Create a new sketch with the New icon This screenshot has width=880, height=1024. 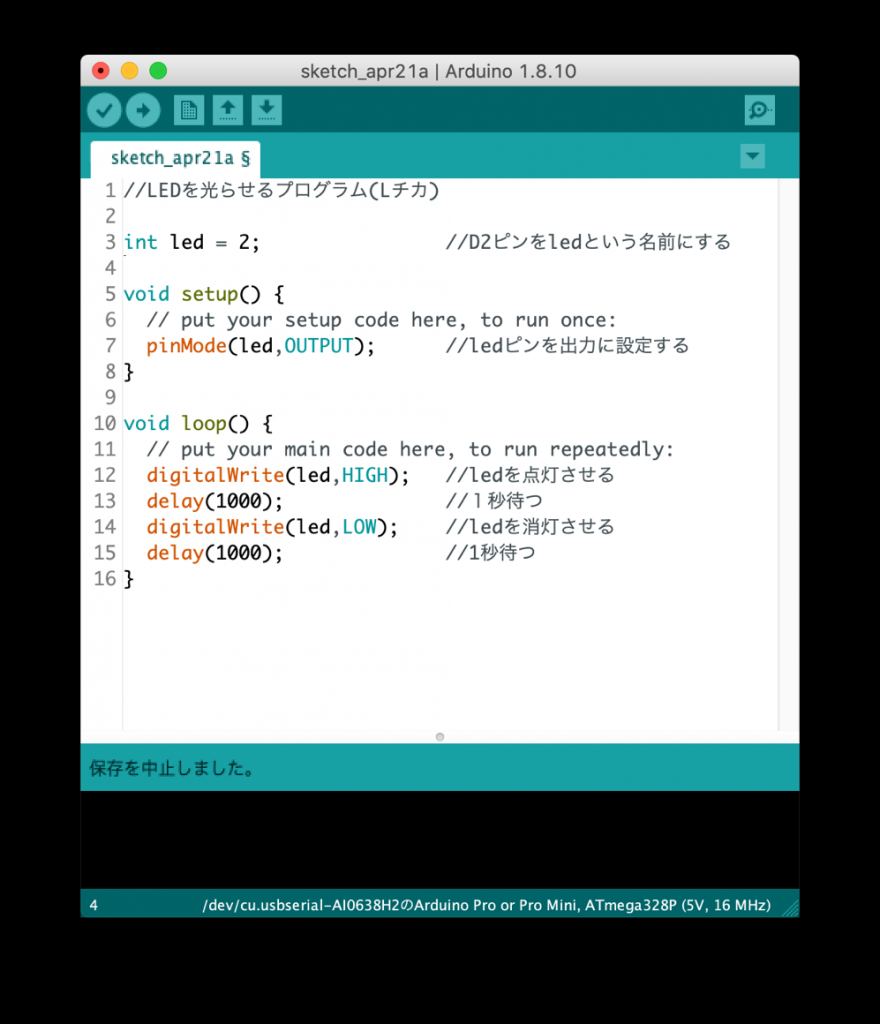coord(189,110)
